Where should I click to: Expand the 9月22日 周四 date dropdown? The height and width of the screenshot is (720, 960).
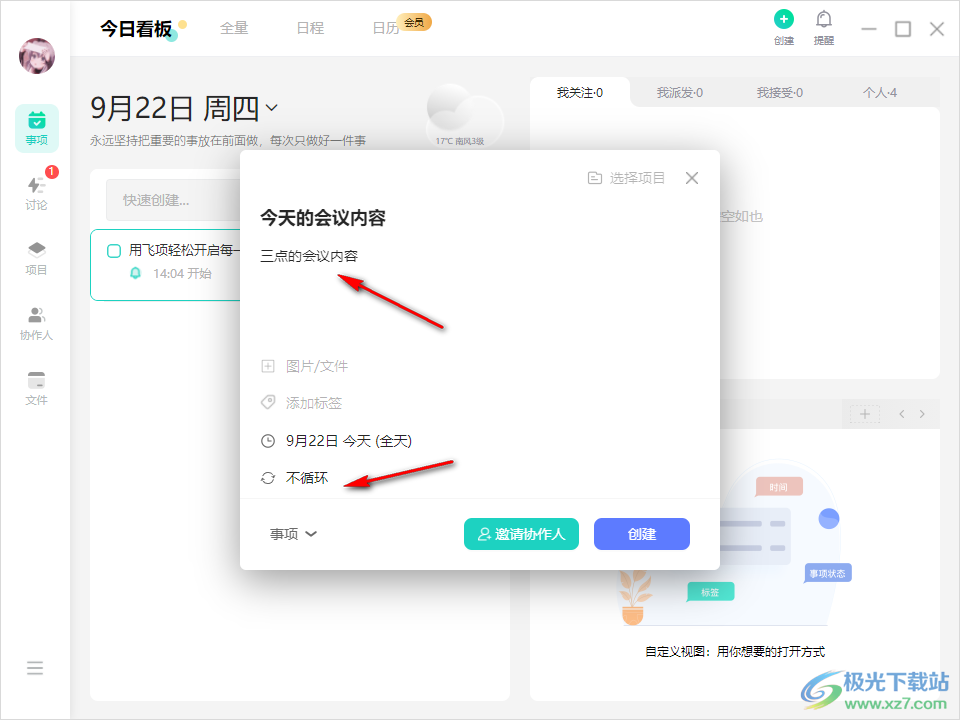coord(271,108)
